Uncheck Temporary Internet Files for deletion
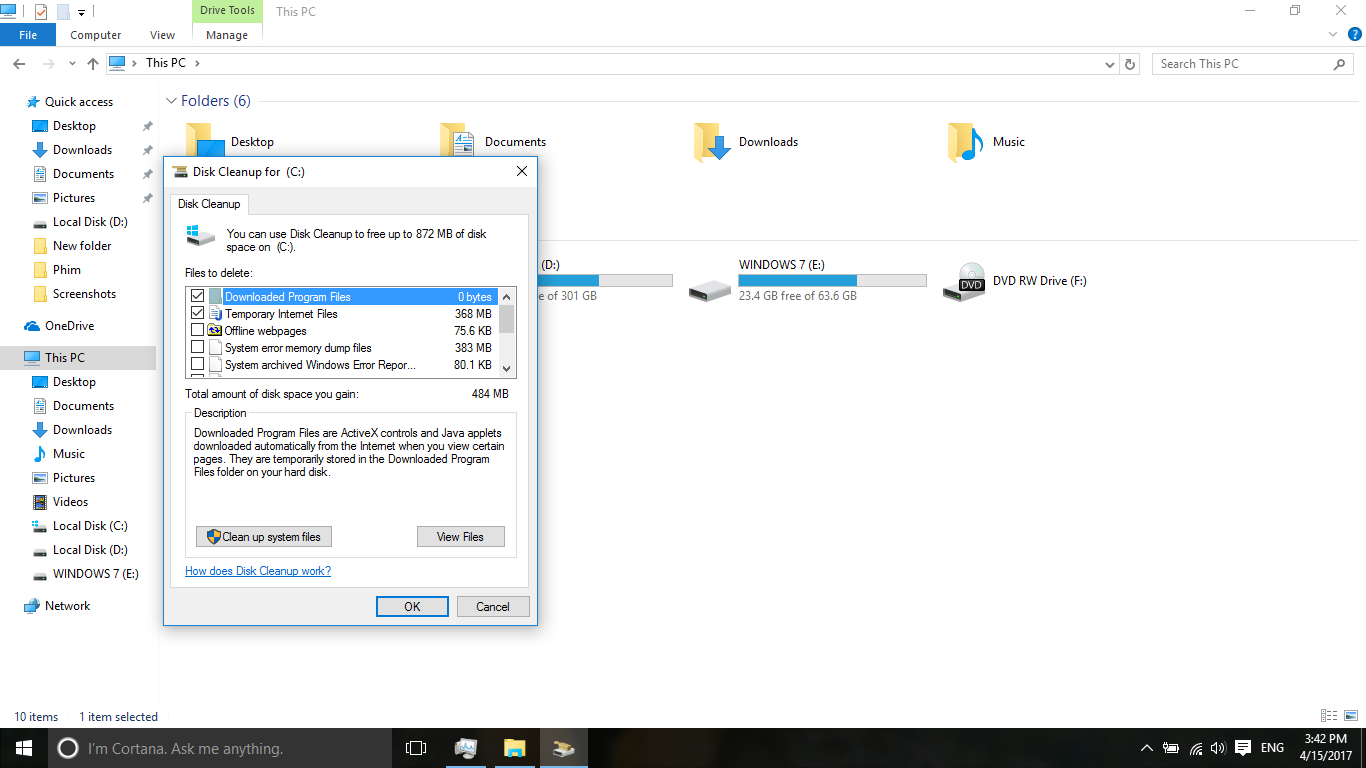1366x768 pixels. click(197, 313)
